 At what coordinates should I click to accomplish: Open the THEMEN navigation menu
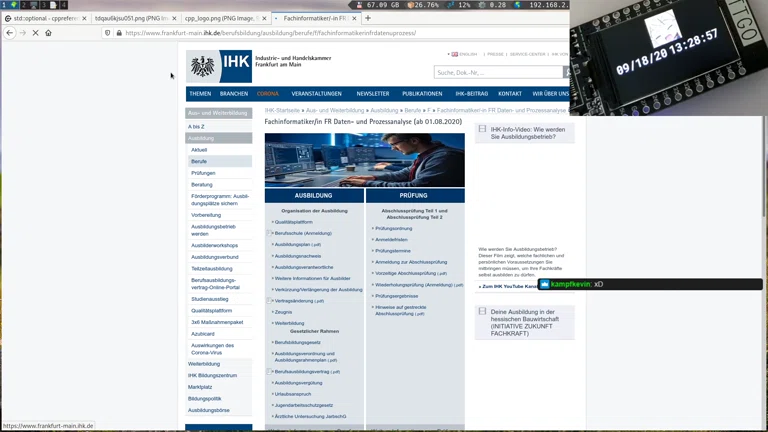(x=200, y=94)
